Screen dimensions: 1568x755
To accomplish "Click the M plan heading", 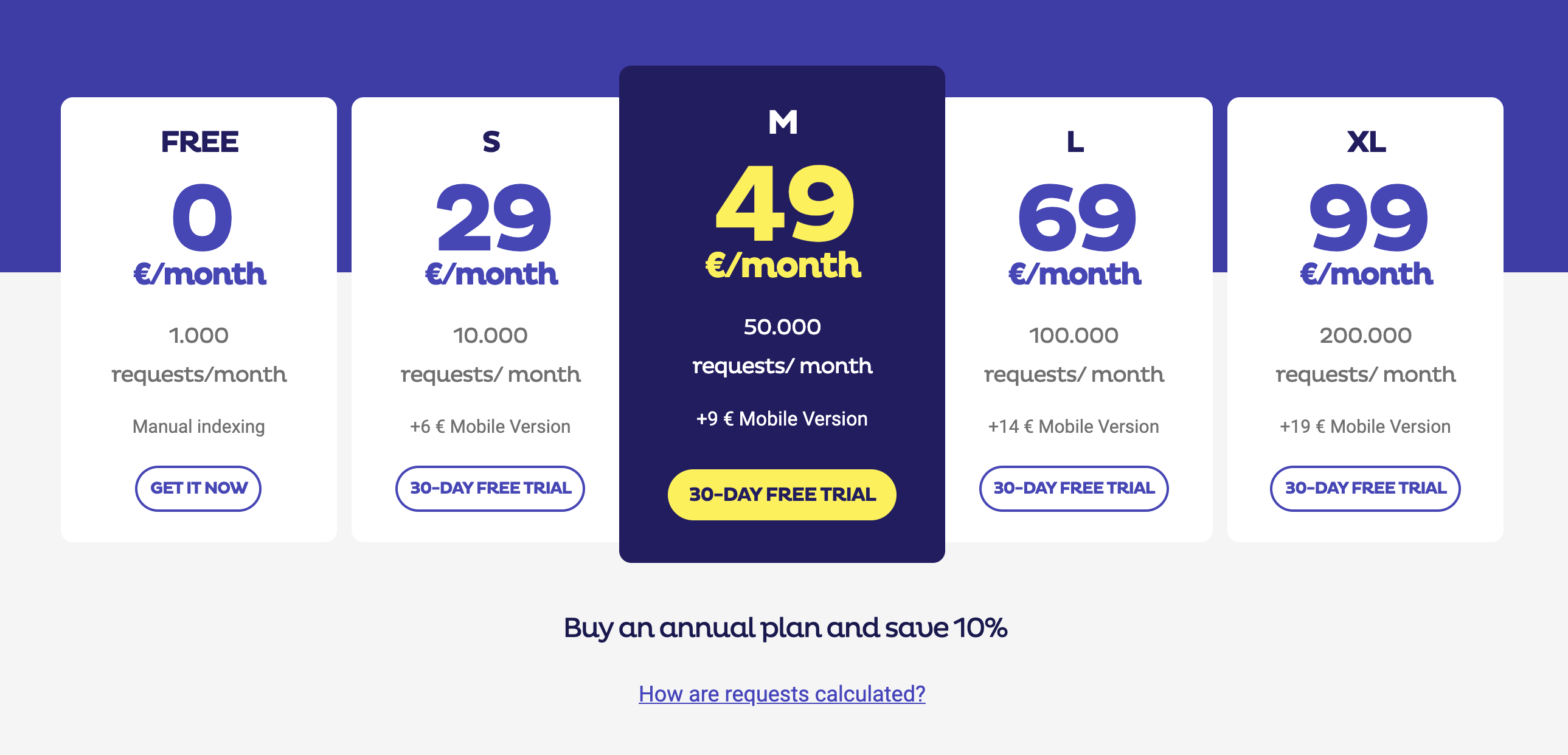I will tap(782, 122).
